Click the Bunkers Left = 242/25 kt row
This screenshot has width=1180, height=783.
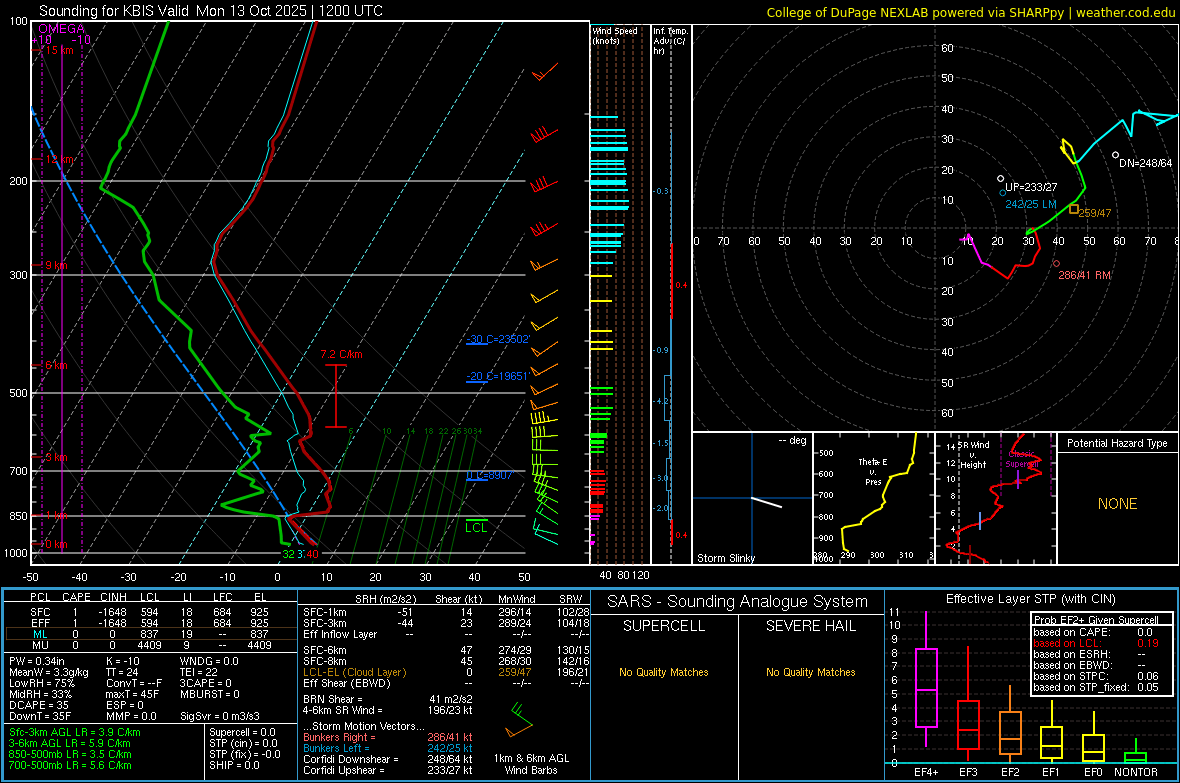pos(388,748)
